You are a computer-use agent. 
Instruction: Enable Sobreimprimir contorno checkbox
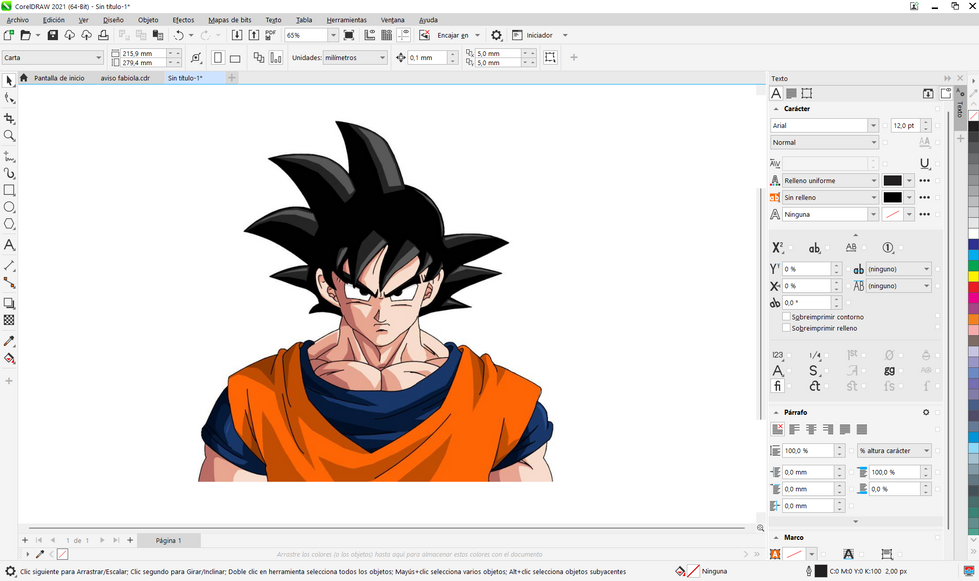(x=786, y=316)
